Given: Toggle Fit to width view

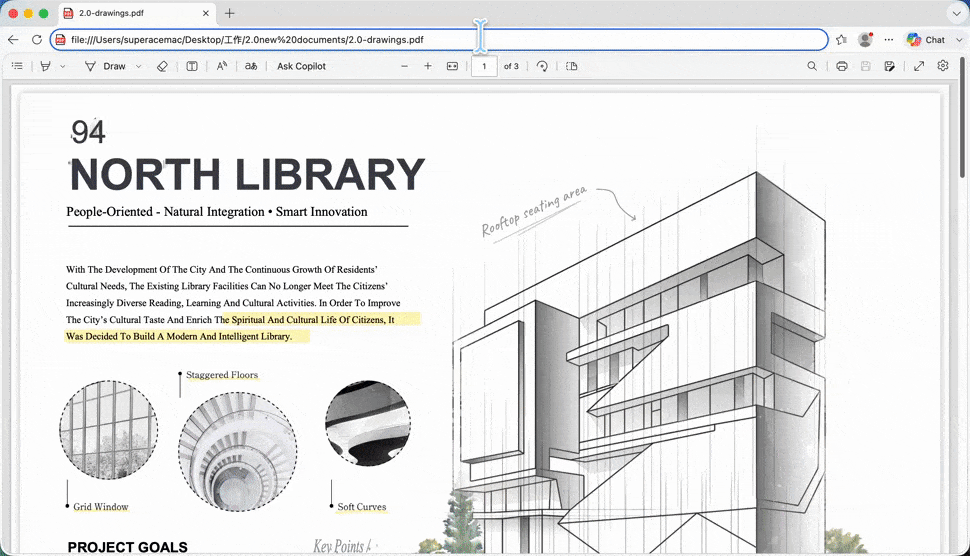Looking at the screenshot, I should point(452,66).
